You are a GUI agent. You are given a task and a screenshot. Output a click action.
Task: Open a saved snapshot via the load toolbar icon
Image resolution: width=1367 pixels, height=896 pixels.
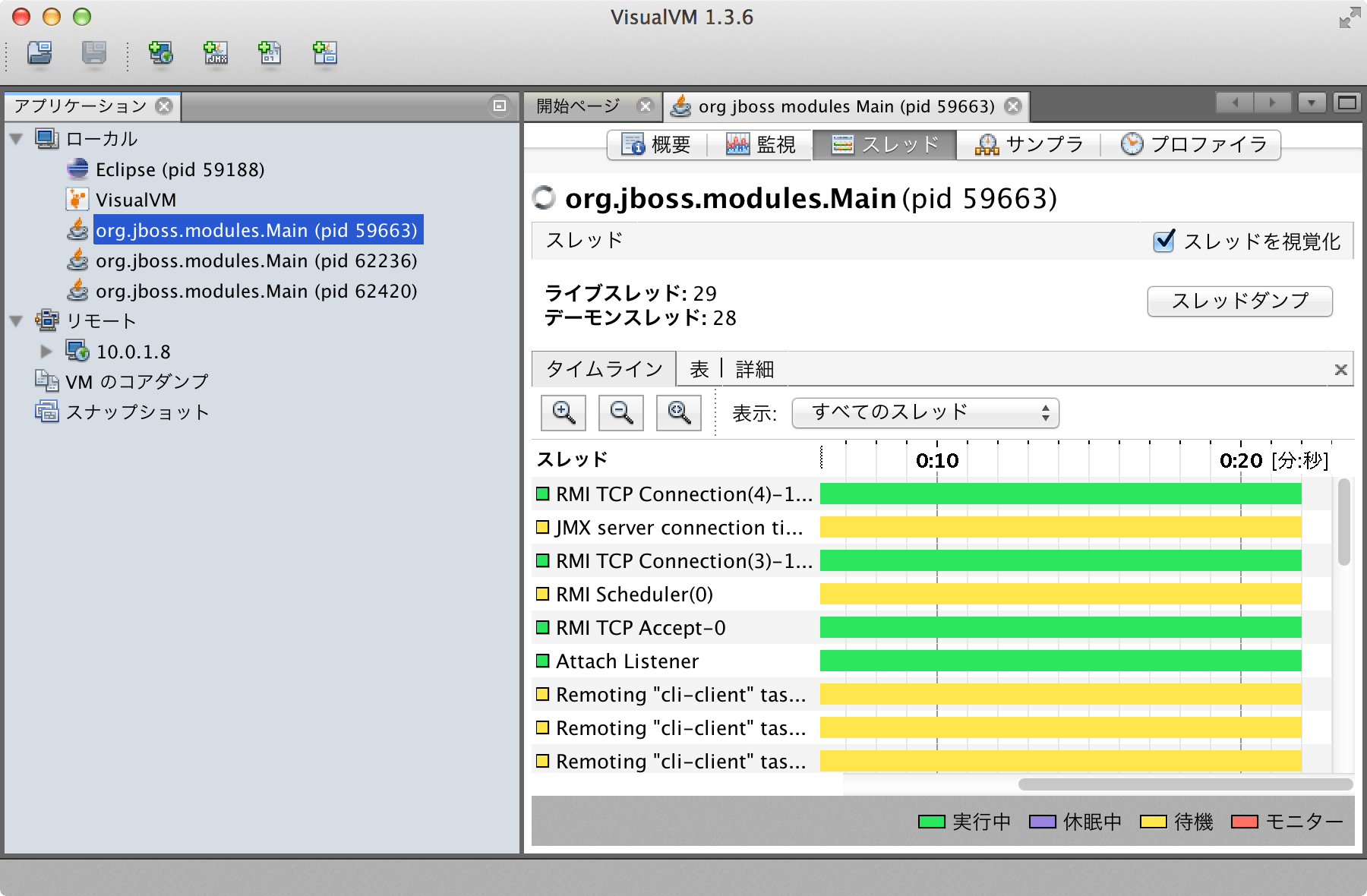coord(39,54)
